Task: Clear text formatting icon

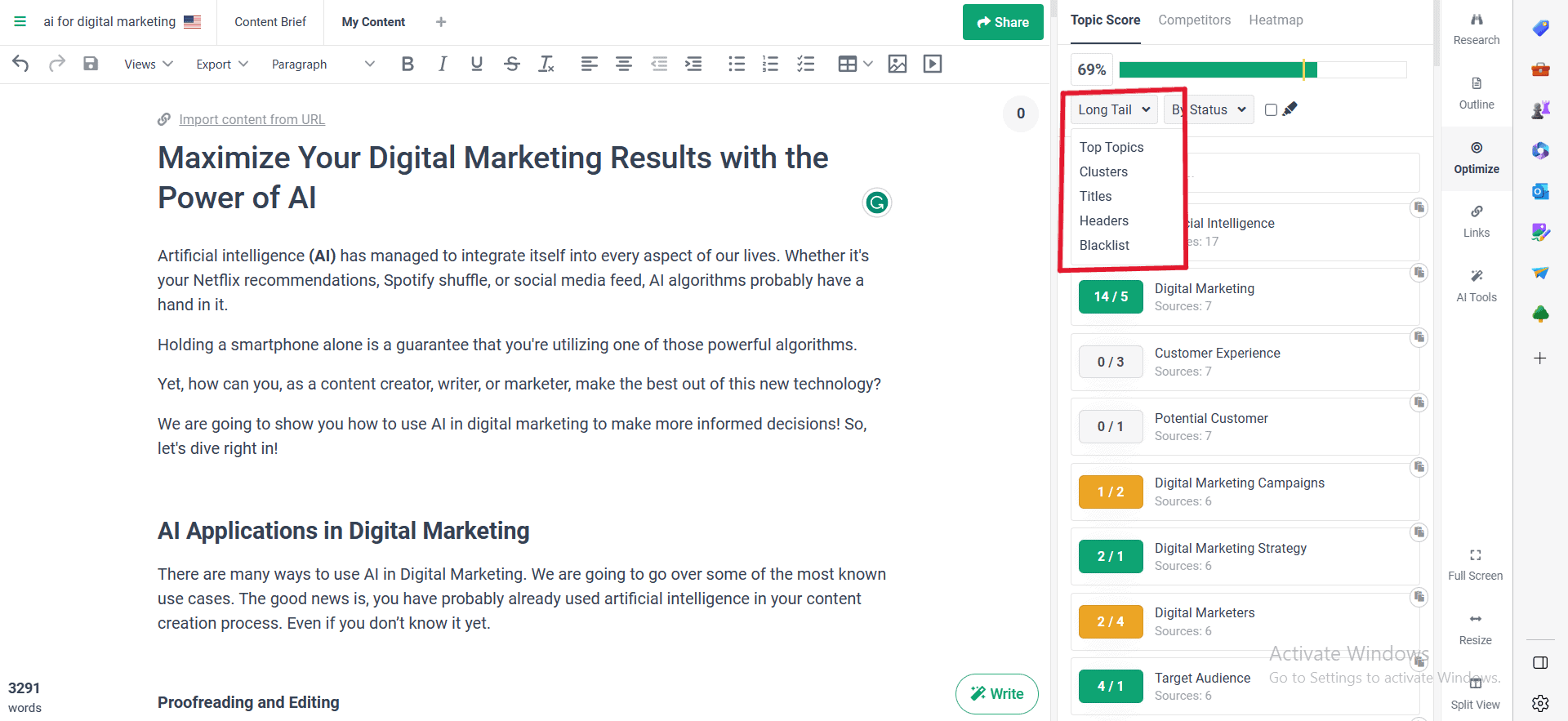Action: (x=546, y=64)
